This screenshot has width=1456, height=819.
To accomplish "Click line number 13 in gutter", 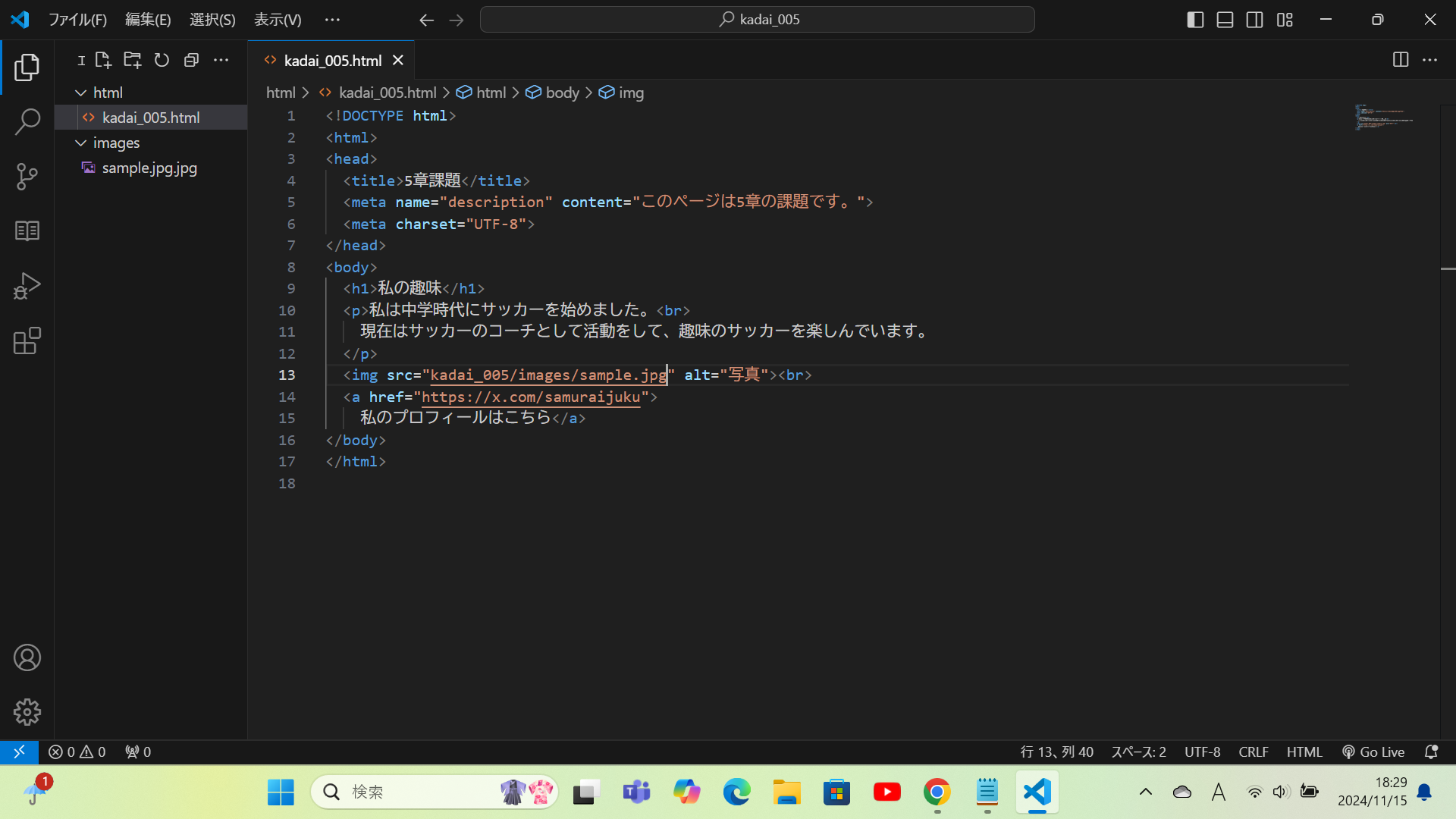I will pyautogui.click(x=287, y=375).
